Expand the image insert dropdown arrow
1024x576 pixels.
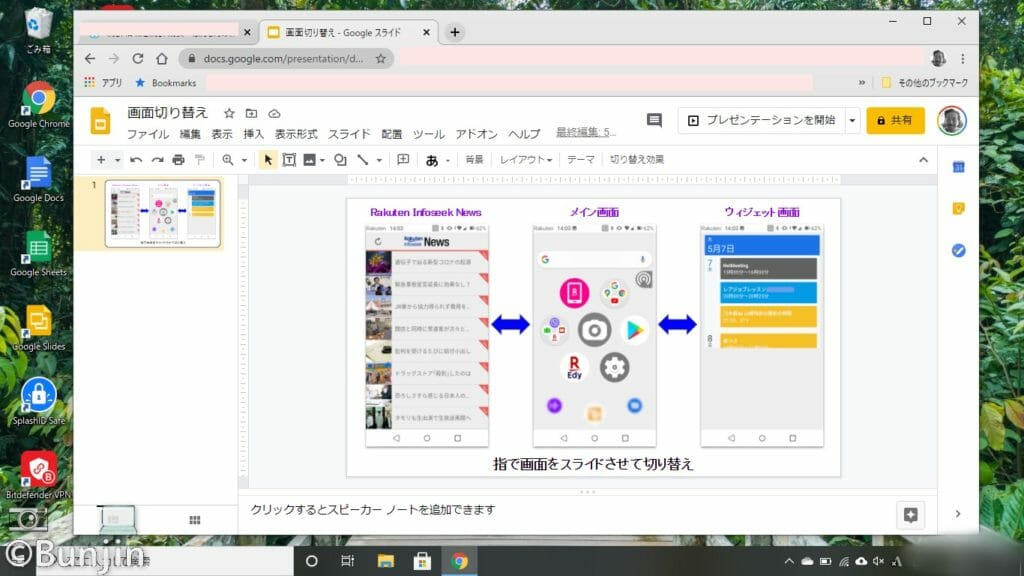(x=323, y=160)
